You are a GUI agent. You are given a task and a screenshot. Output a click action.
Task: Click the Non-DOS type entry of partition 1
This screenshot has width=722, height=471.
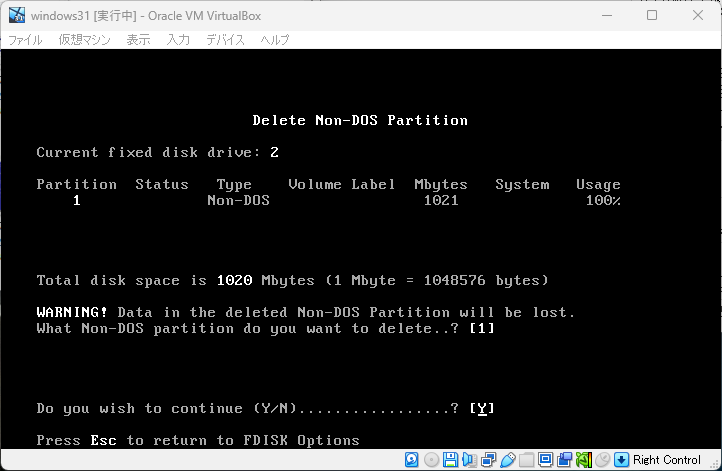239,200
